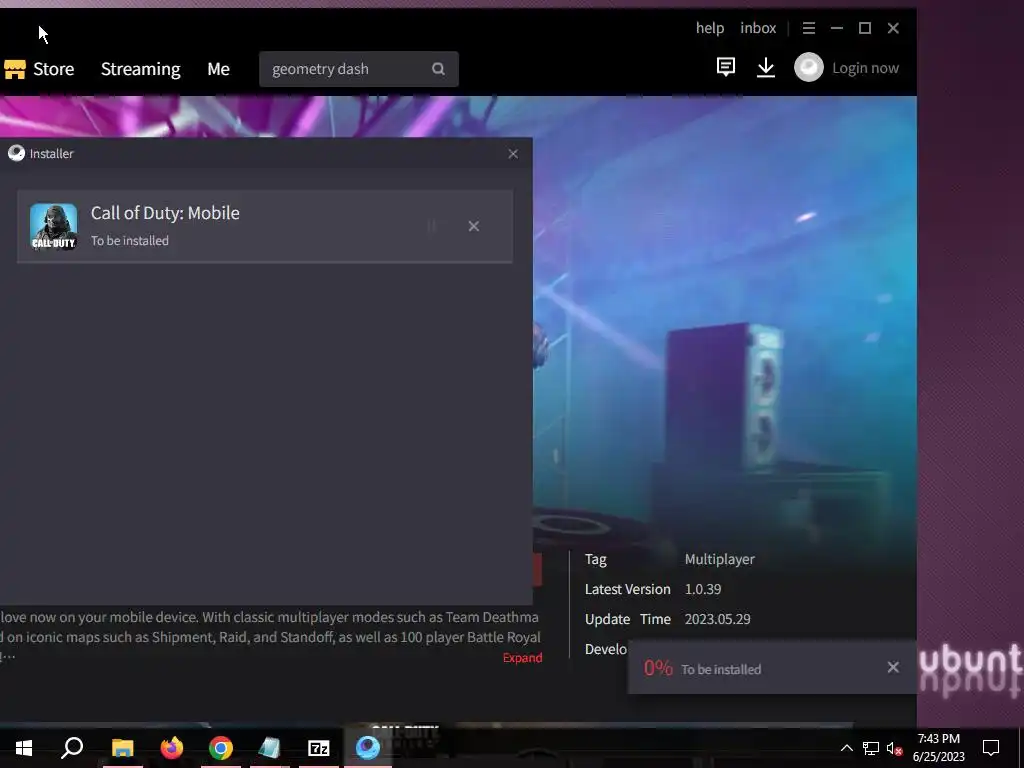Switch to the Streaming tab

[x=140, y=69]
